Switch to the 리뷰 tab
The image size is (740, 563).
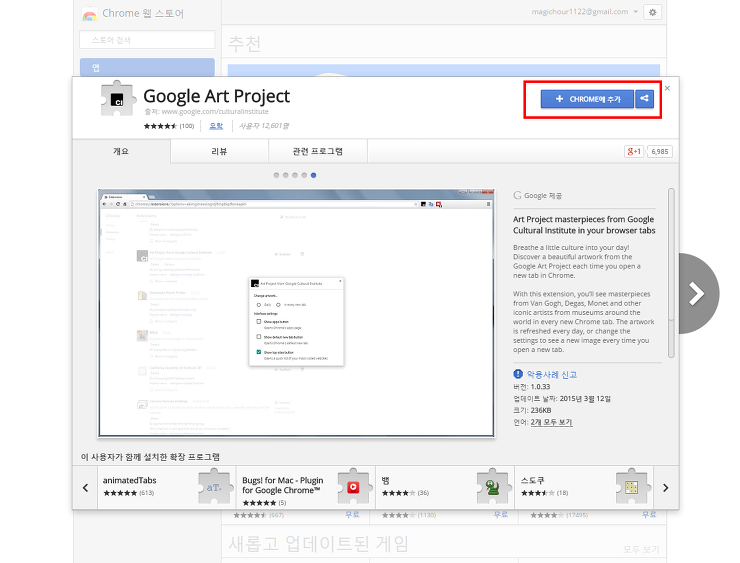click(x=219, y=151)
